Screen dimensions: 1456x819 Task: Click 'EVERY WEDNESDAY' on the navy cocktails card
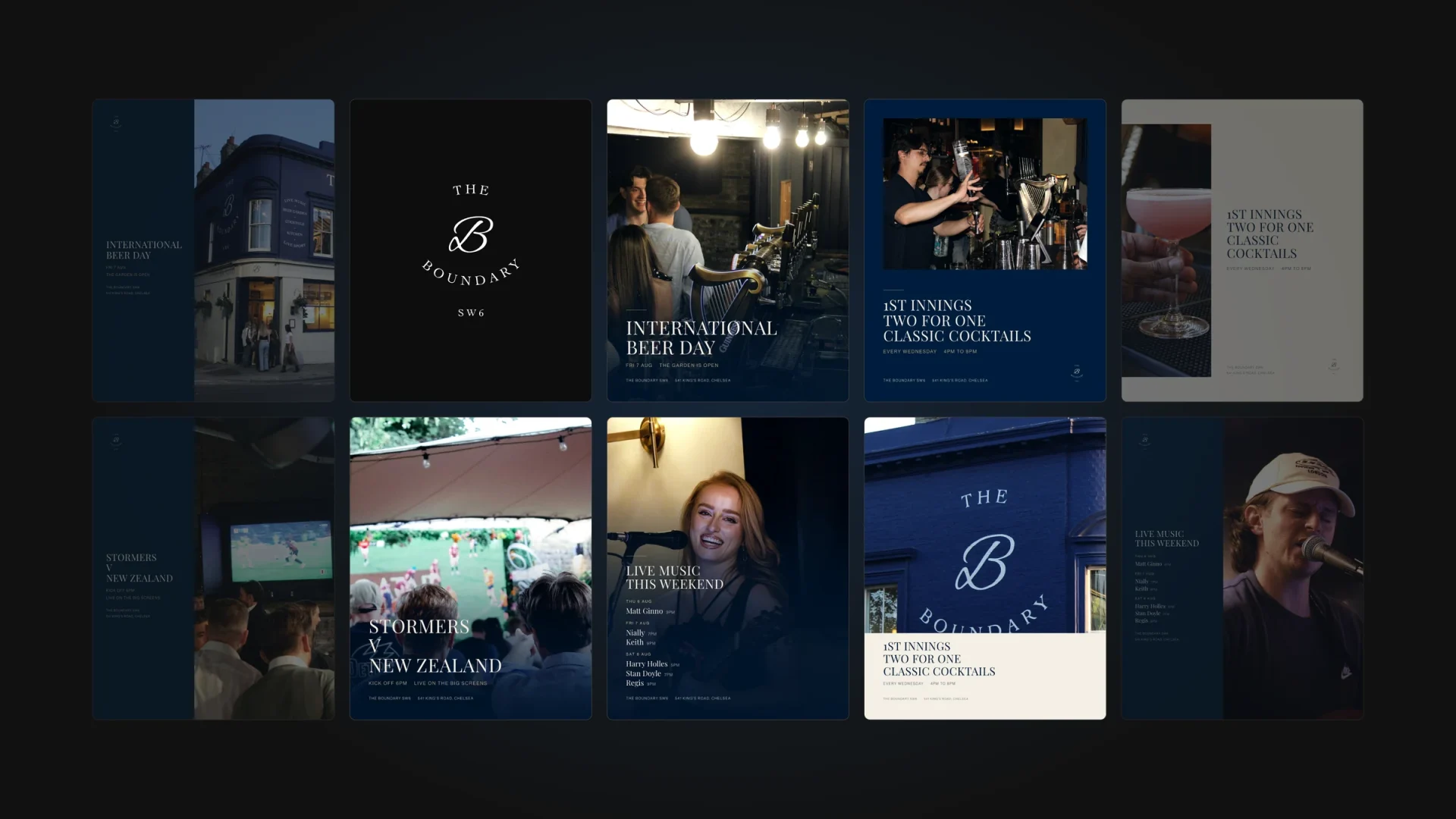909,352
